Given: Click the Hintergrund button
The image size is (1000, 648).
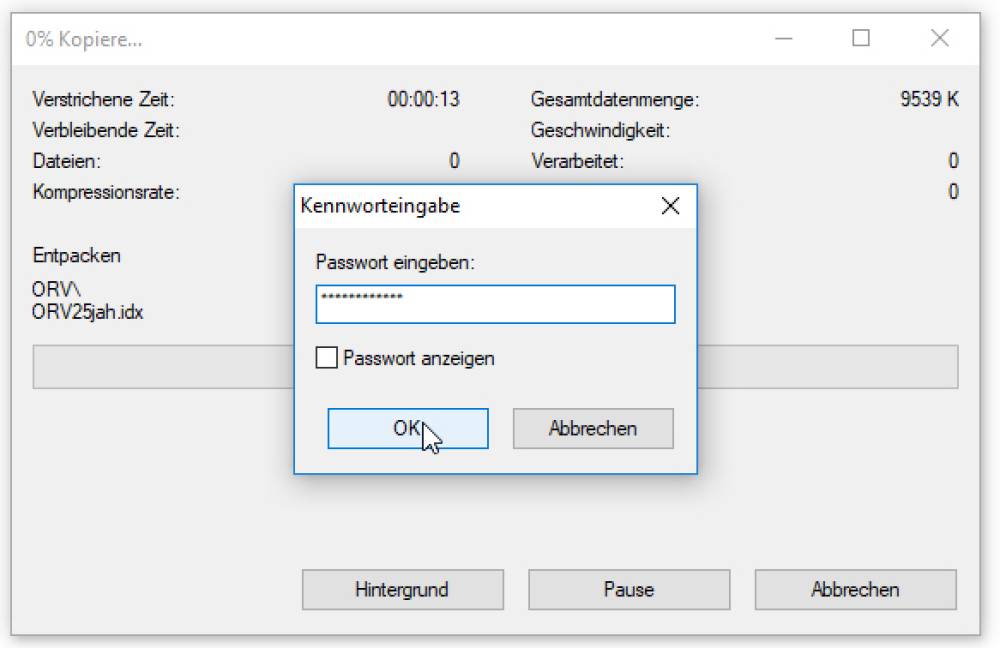Looking at the screenshot, I should [402, 589].
